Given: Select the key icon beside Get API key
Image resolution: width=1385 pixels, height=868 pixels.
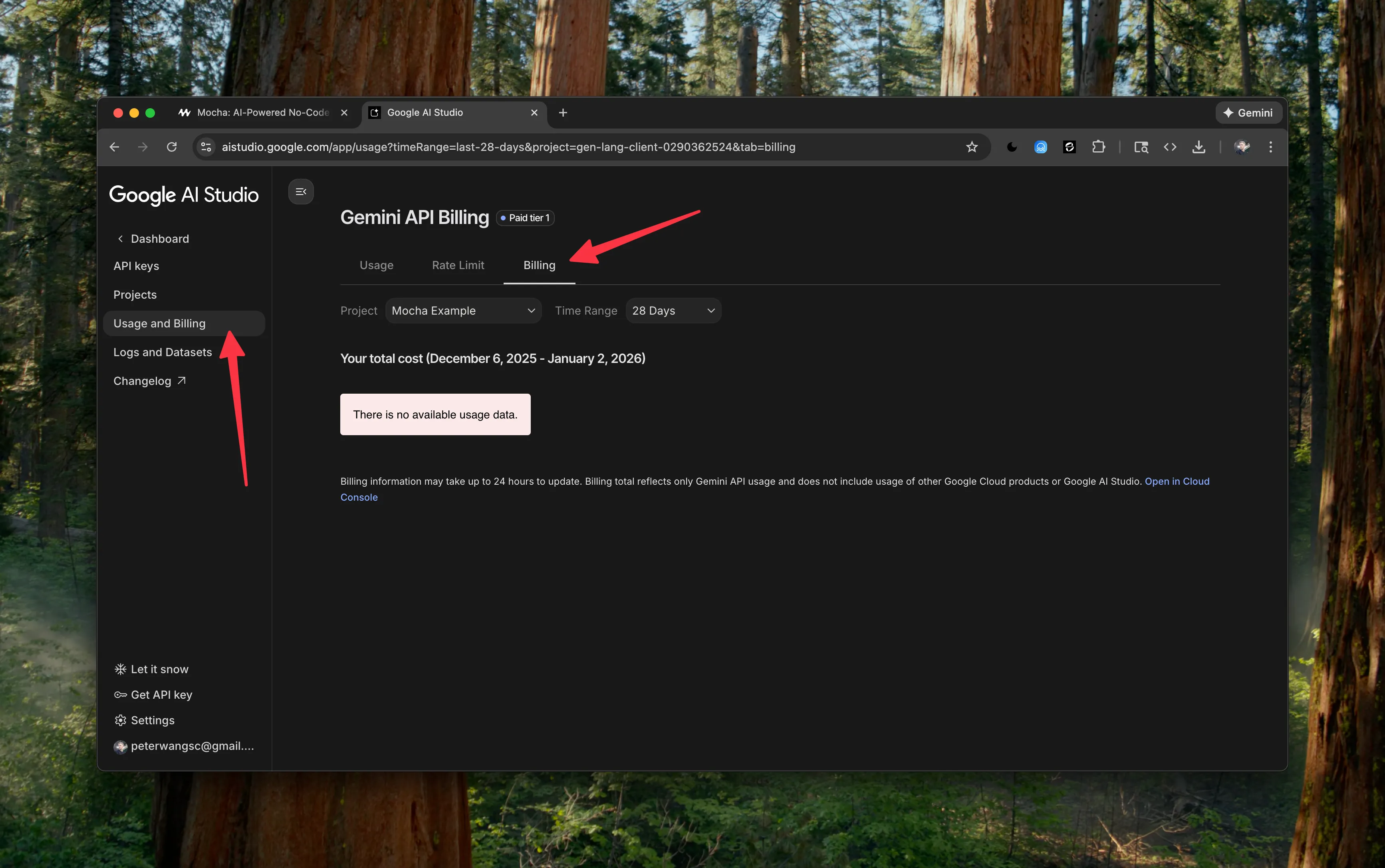Looking at the screenshot, I should (x=120, y=694).
